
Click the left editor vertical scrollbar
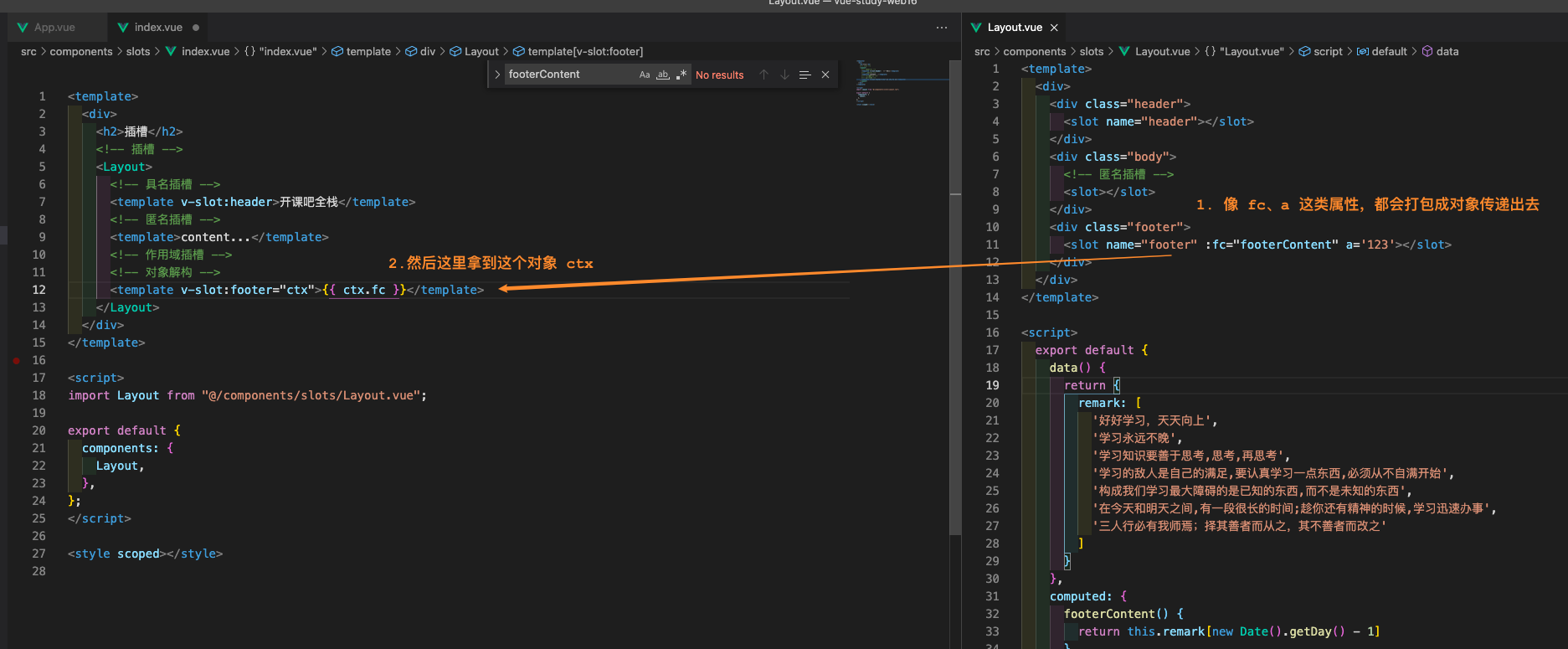(x=955, y=297)
